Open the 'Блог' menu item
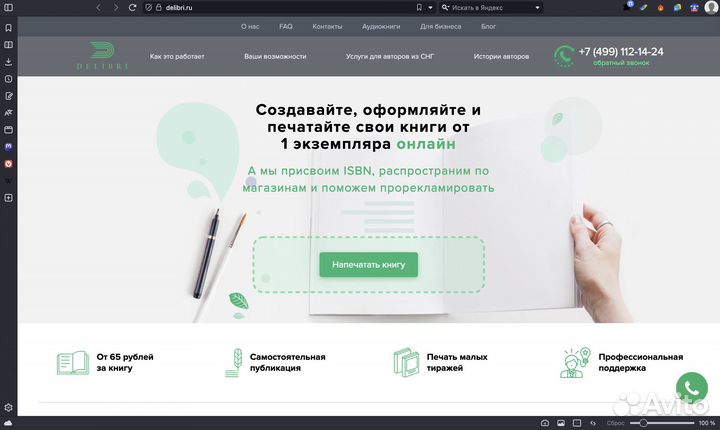Viewport: 720px width, 430px height. tap(488, 27)
